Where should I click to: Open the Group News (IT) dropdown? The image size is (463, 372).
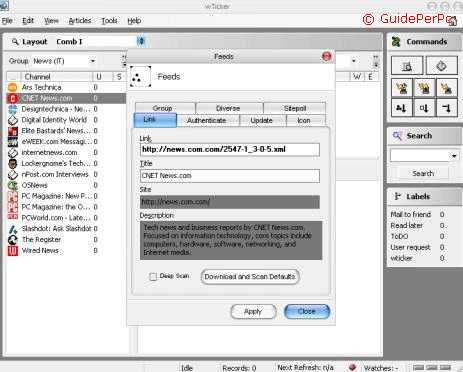point(93,61)
